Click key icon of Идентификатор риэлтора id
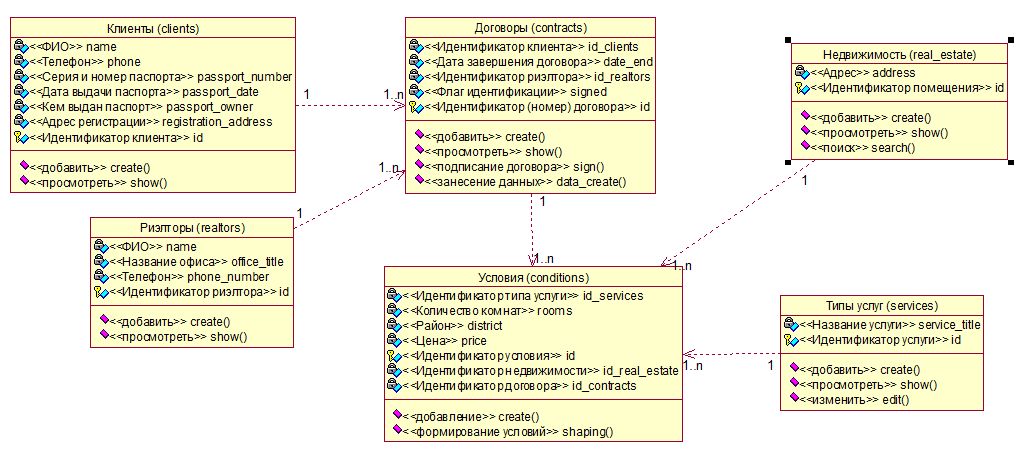The height and width of the screenshot is (468, 1023). [100, 292]
